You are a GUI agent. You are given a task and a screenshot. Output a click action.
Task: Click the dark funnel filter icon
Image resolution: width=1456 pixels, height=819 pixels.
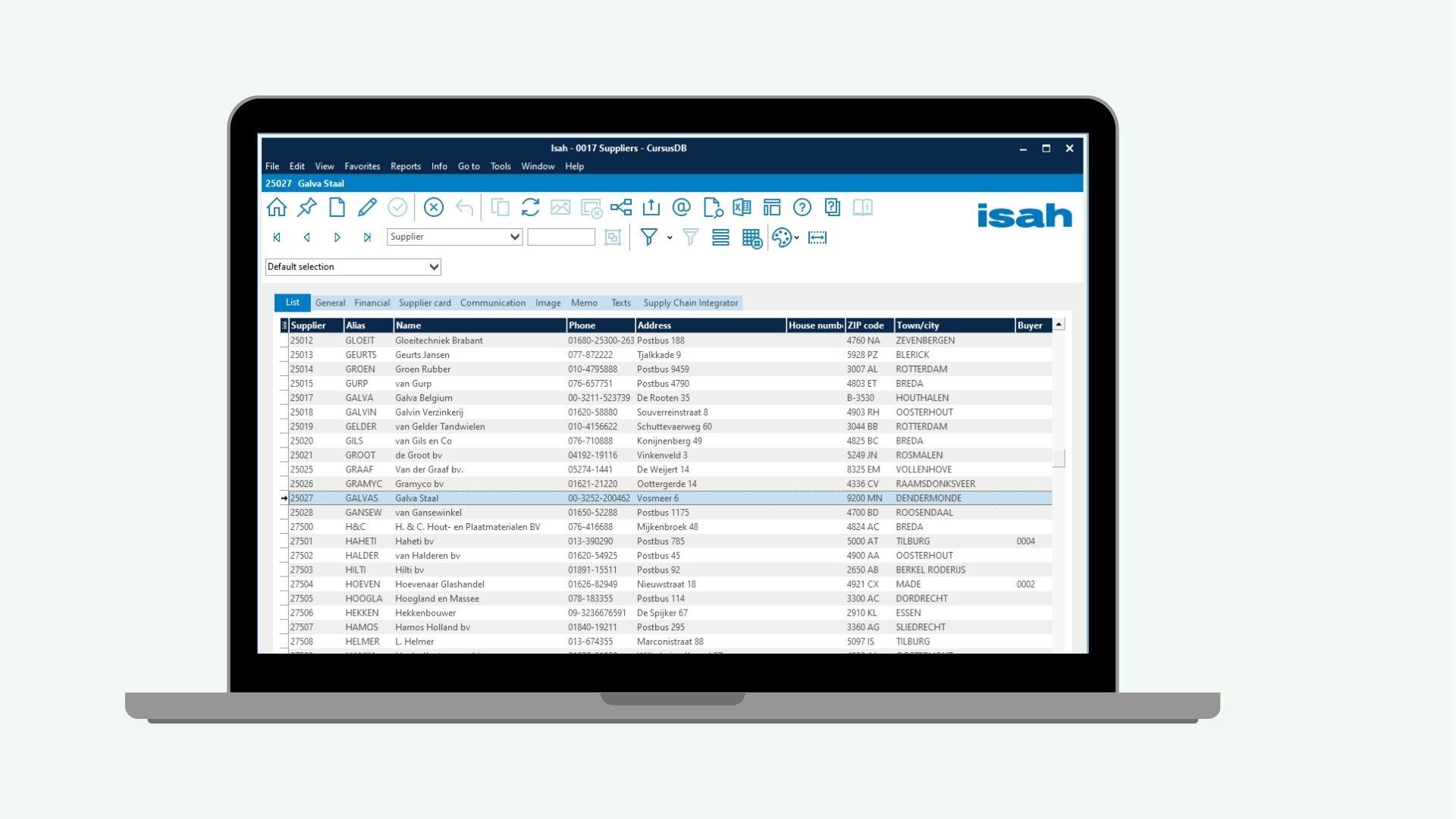(649, 237)
